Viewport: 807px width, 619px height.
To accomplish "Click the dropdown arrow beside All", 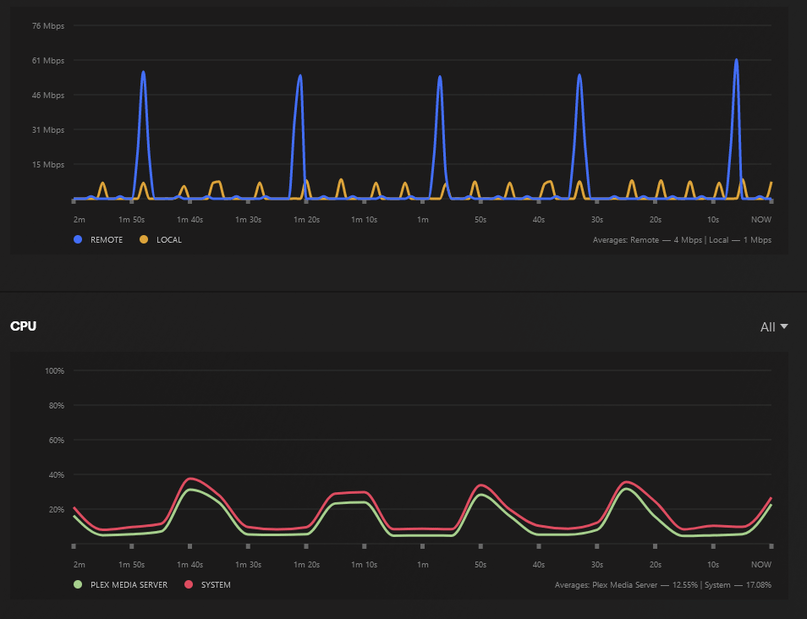I will coord(784,327).
